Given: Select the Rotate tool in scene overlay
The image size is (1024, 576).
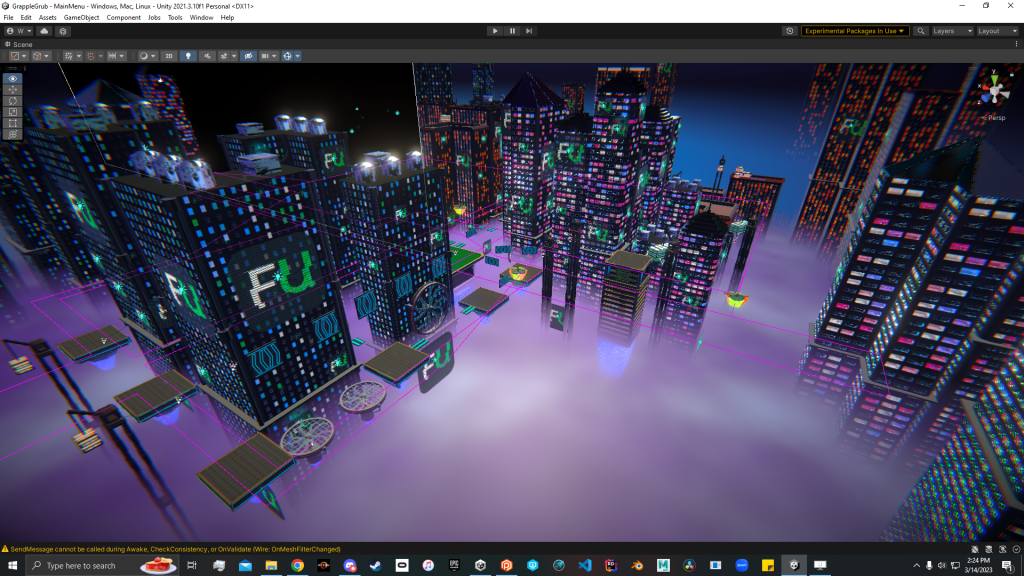Looking at the screenshot, I should [x=13, y=100].
